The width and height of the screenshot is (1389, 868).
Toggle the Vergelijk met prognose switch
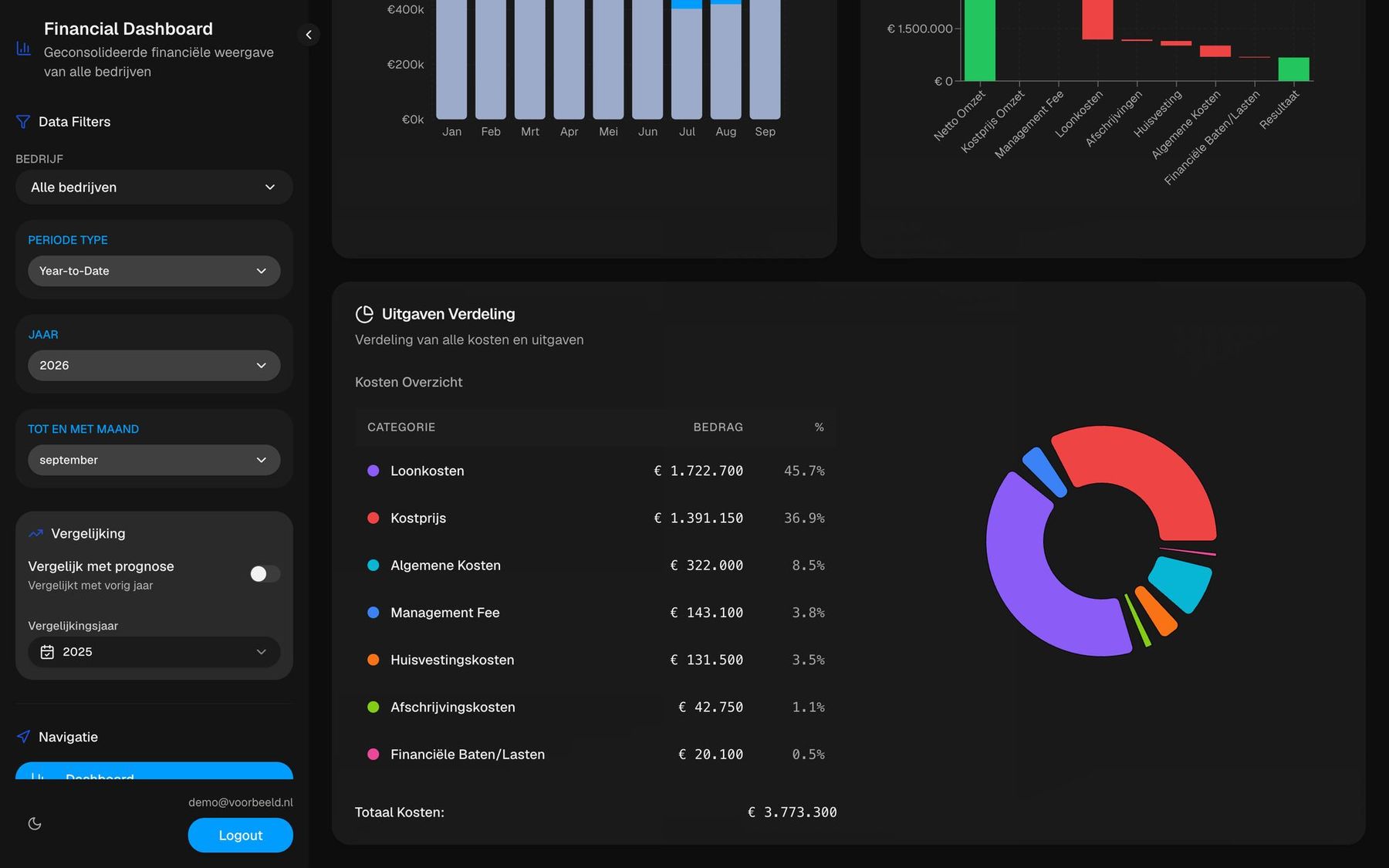click(265, 574)
